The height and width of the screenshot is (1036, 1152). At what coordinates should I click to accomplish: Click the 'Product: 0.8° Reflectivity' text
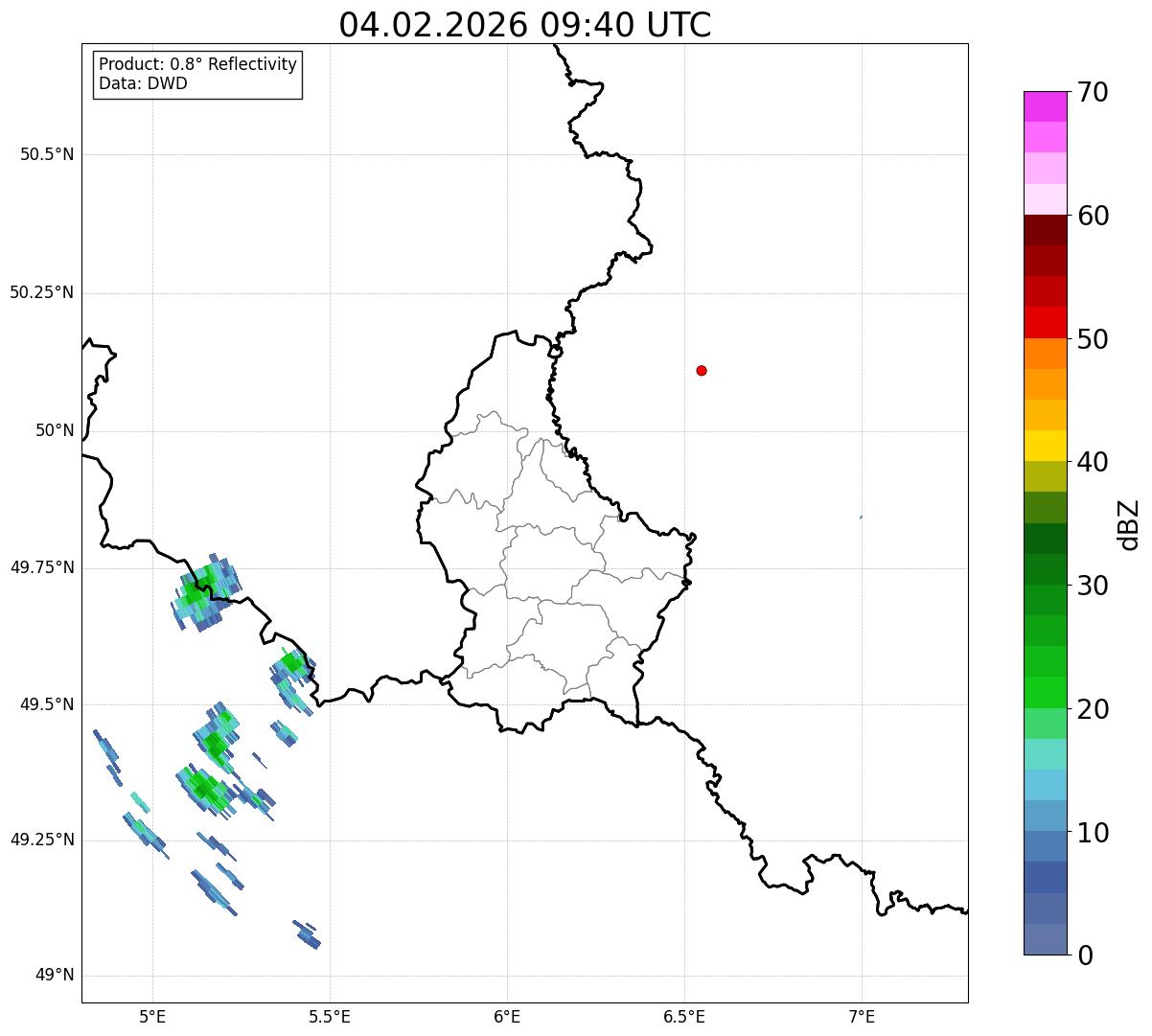click(198, 64)
